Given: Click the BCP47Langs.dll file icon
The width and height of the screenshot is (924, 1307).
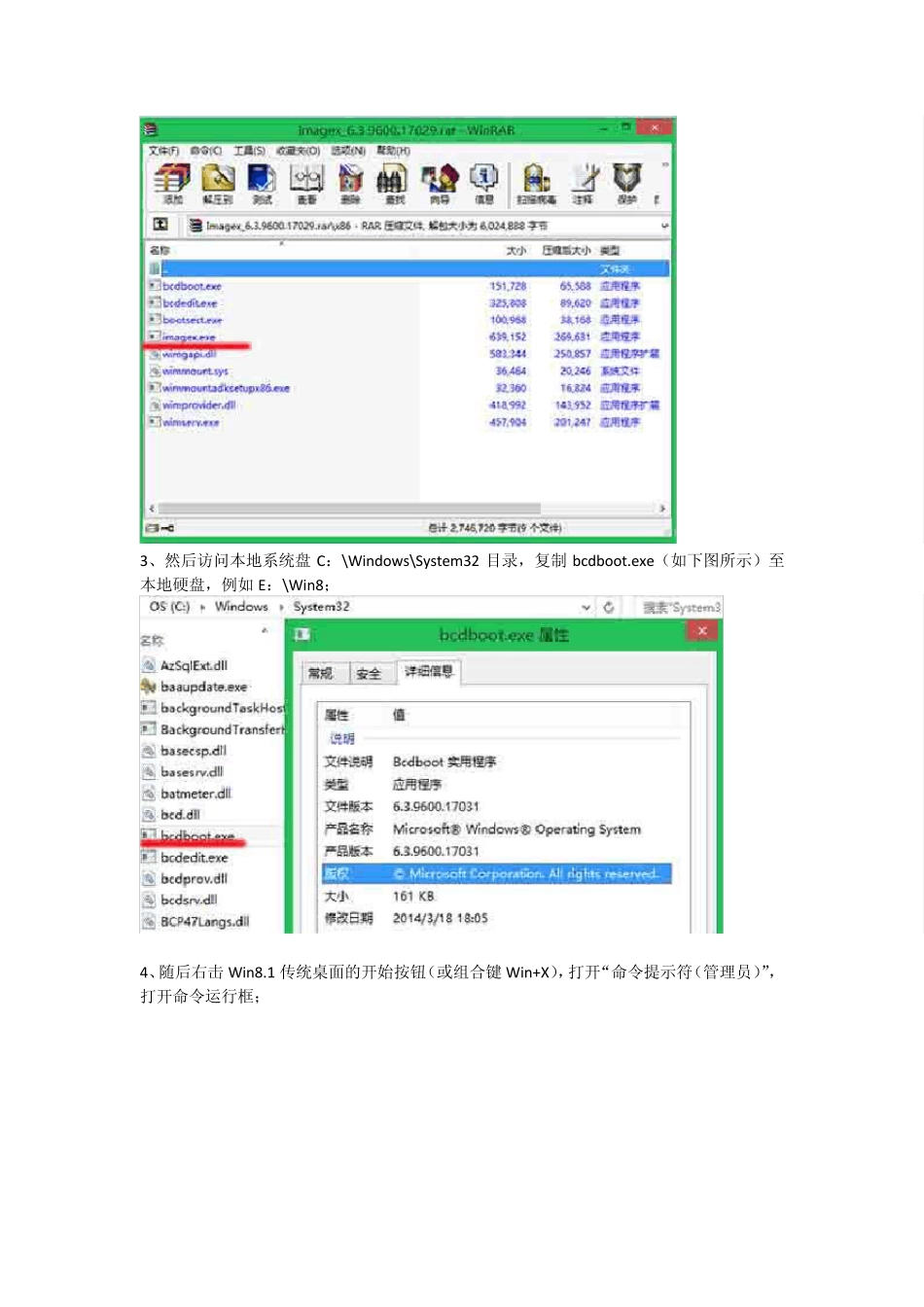Looking at the screenshot, I should pyautogui.click(x=148, y=921).
